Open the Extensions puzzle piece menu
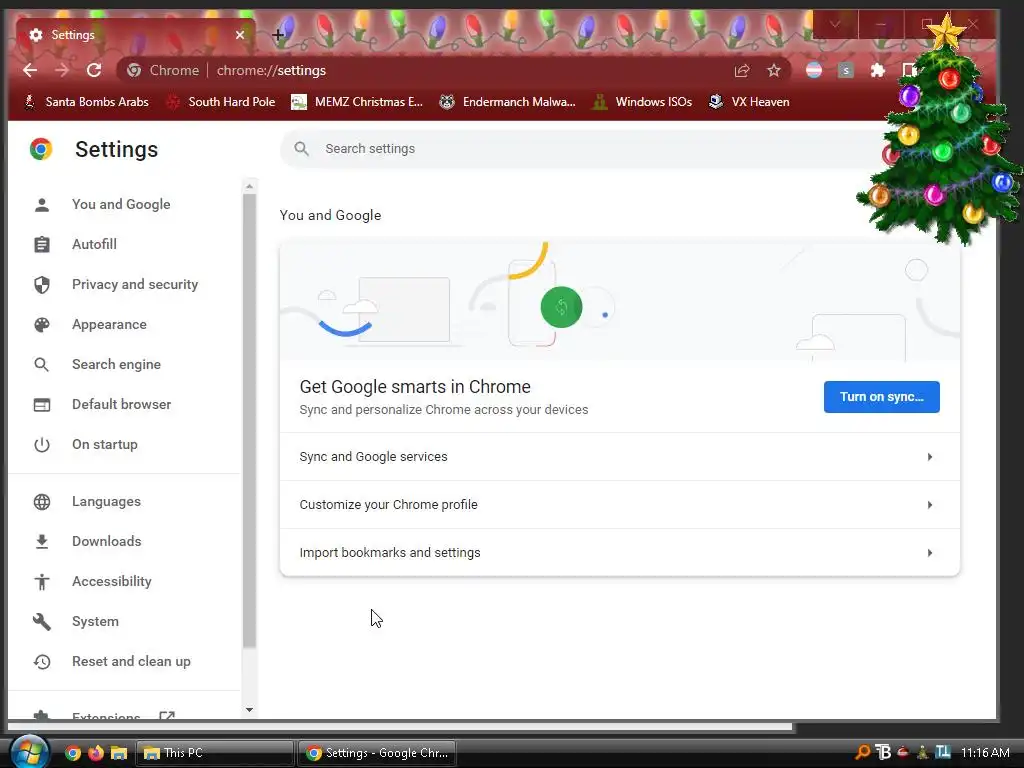Screen dimensions: 1024x768 pyautogui.click(x=878, y=71)
